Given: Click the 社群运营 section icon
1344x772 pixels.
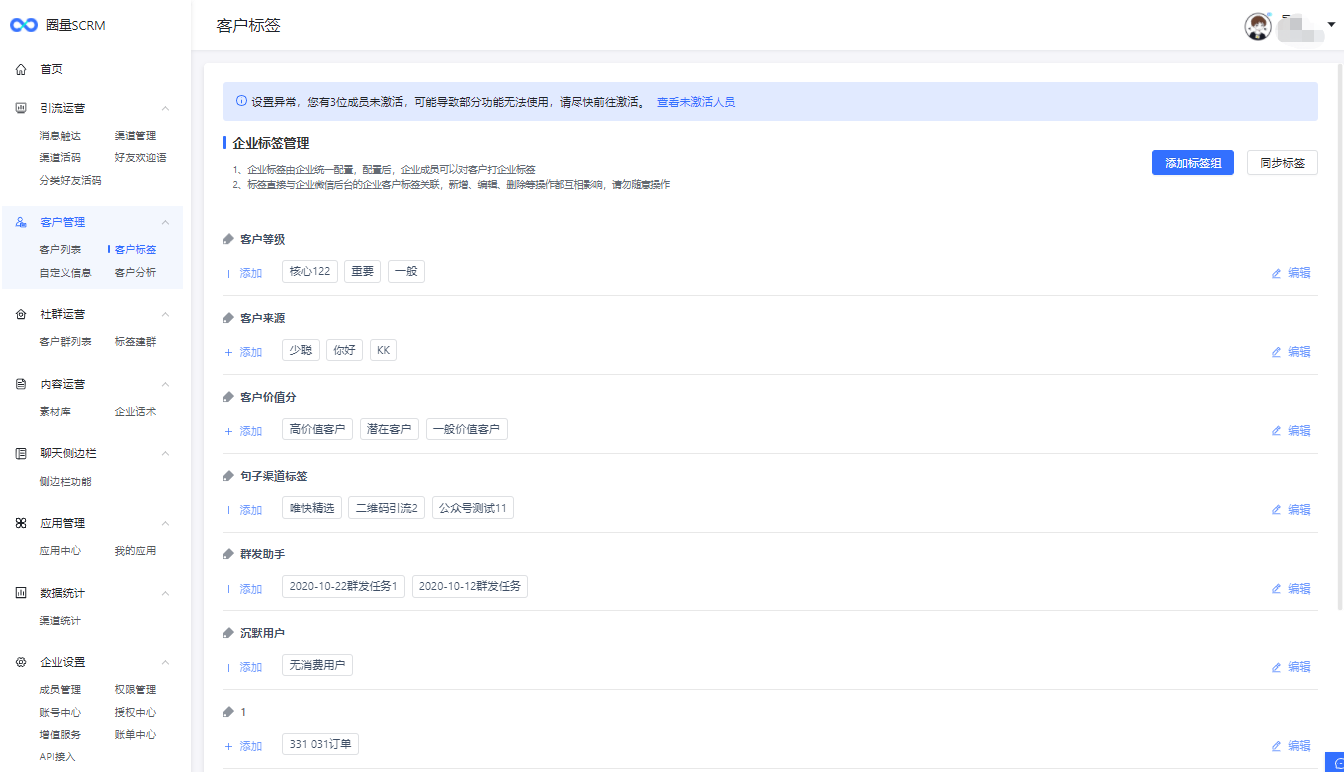Looking at the screenshot, I should (x=21, y=314).
